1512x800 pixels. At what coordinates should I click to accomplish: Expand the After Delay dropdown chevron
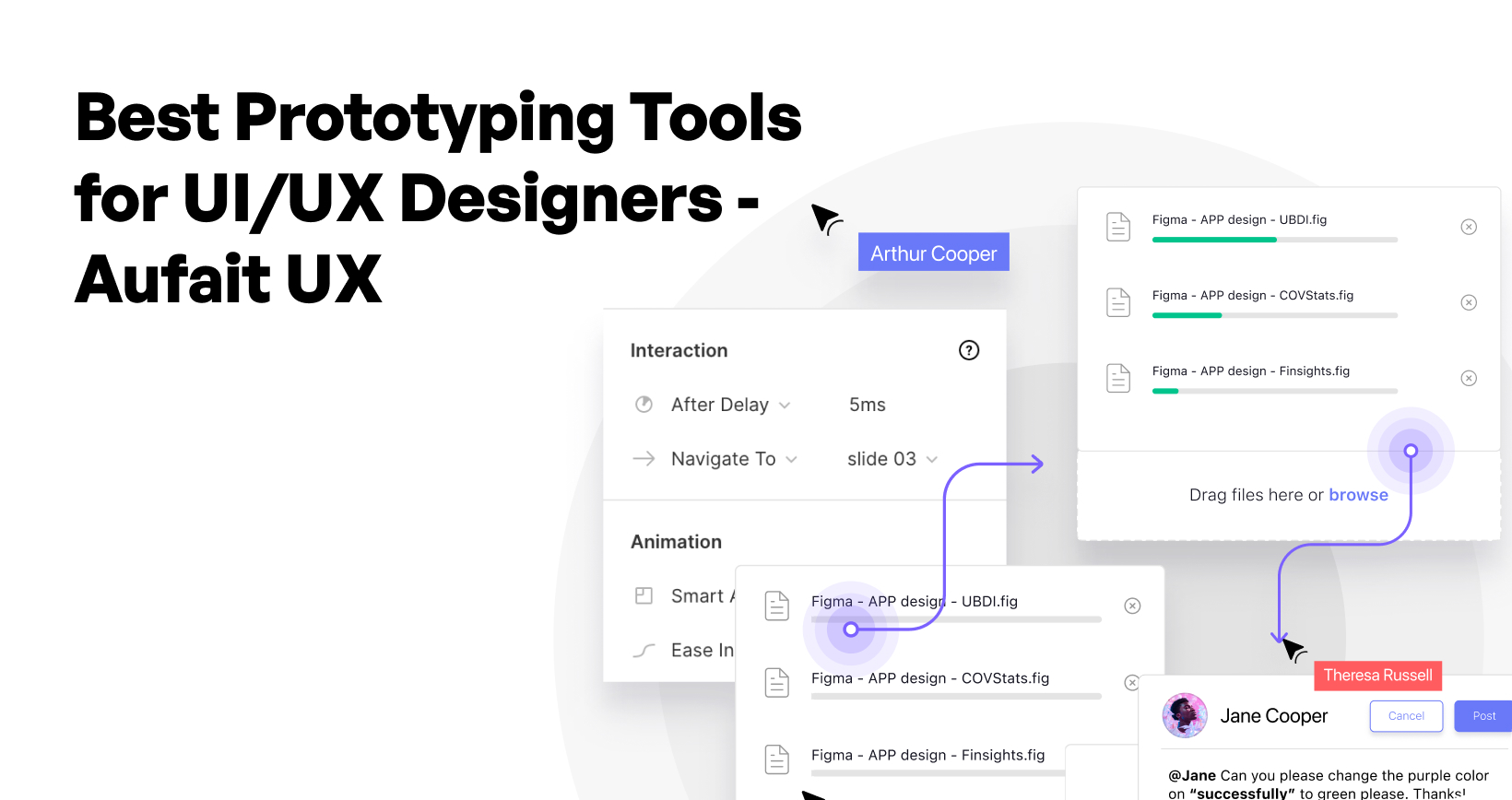click(785, 406)
